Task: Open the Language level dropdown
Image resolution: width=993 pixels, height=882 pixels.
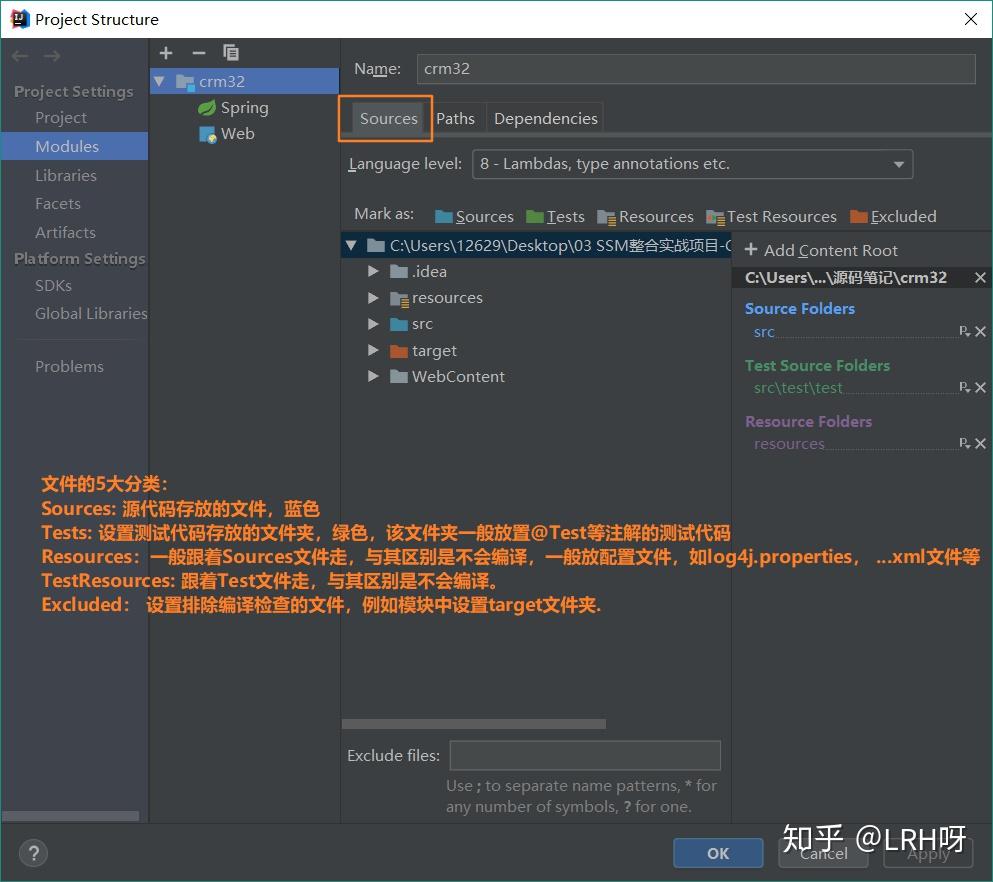Action: tap(898, 163)
